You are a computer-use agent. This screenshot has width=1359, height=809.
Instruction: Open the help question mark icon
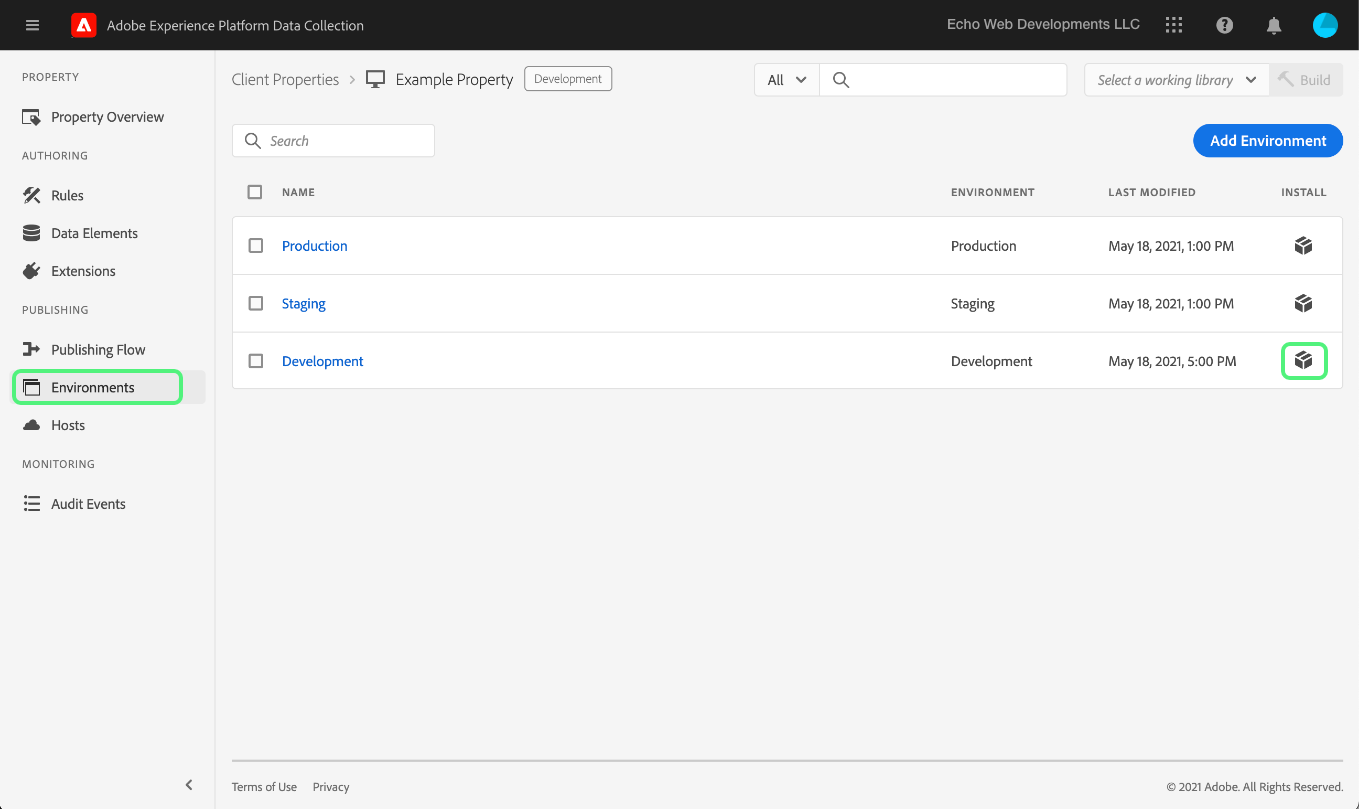tap(1224, 26)
